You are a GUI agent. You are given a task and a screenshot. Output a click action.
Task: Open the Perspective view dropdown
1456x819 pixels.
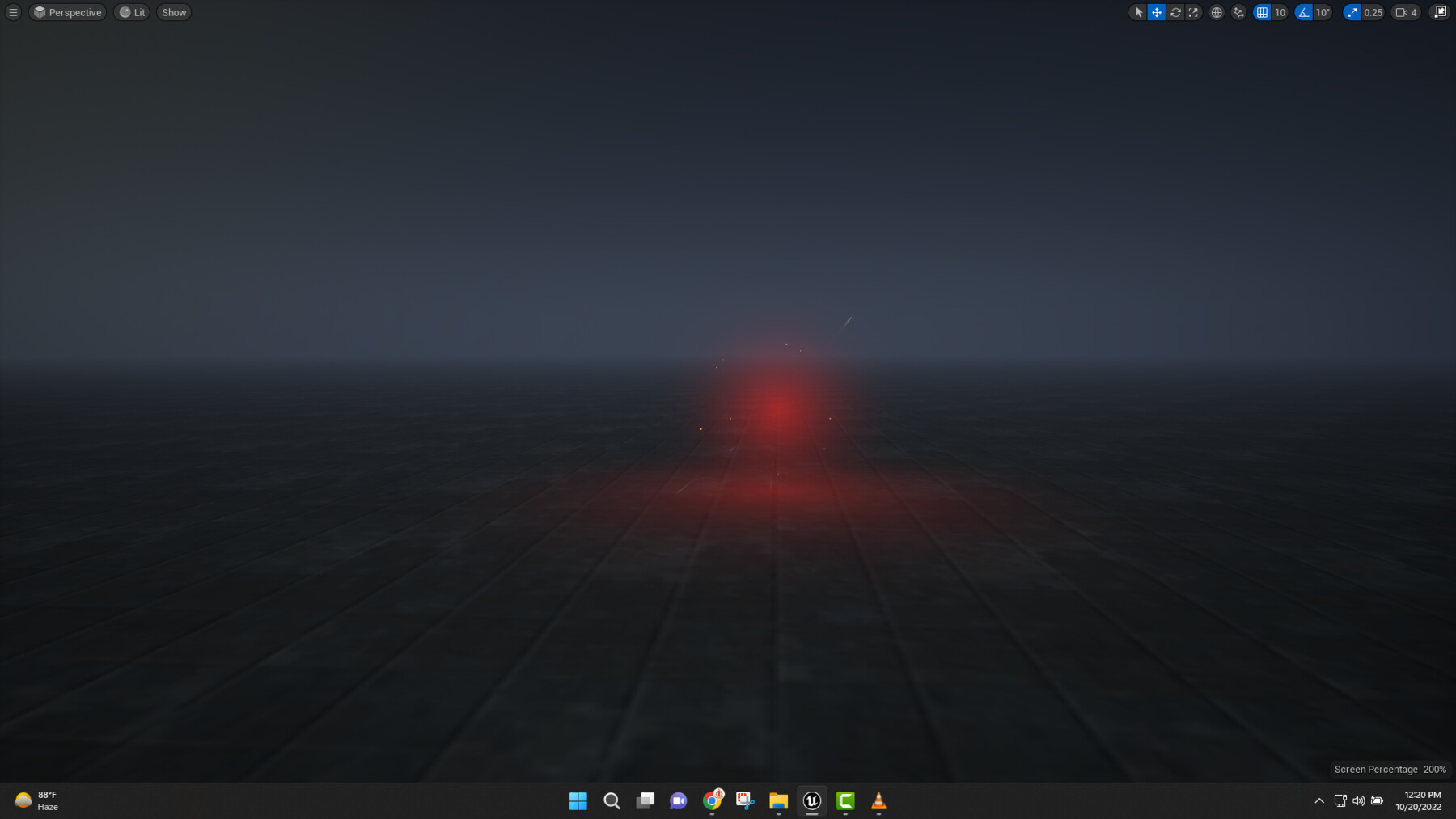click(67, 12)
